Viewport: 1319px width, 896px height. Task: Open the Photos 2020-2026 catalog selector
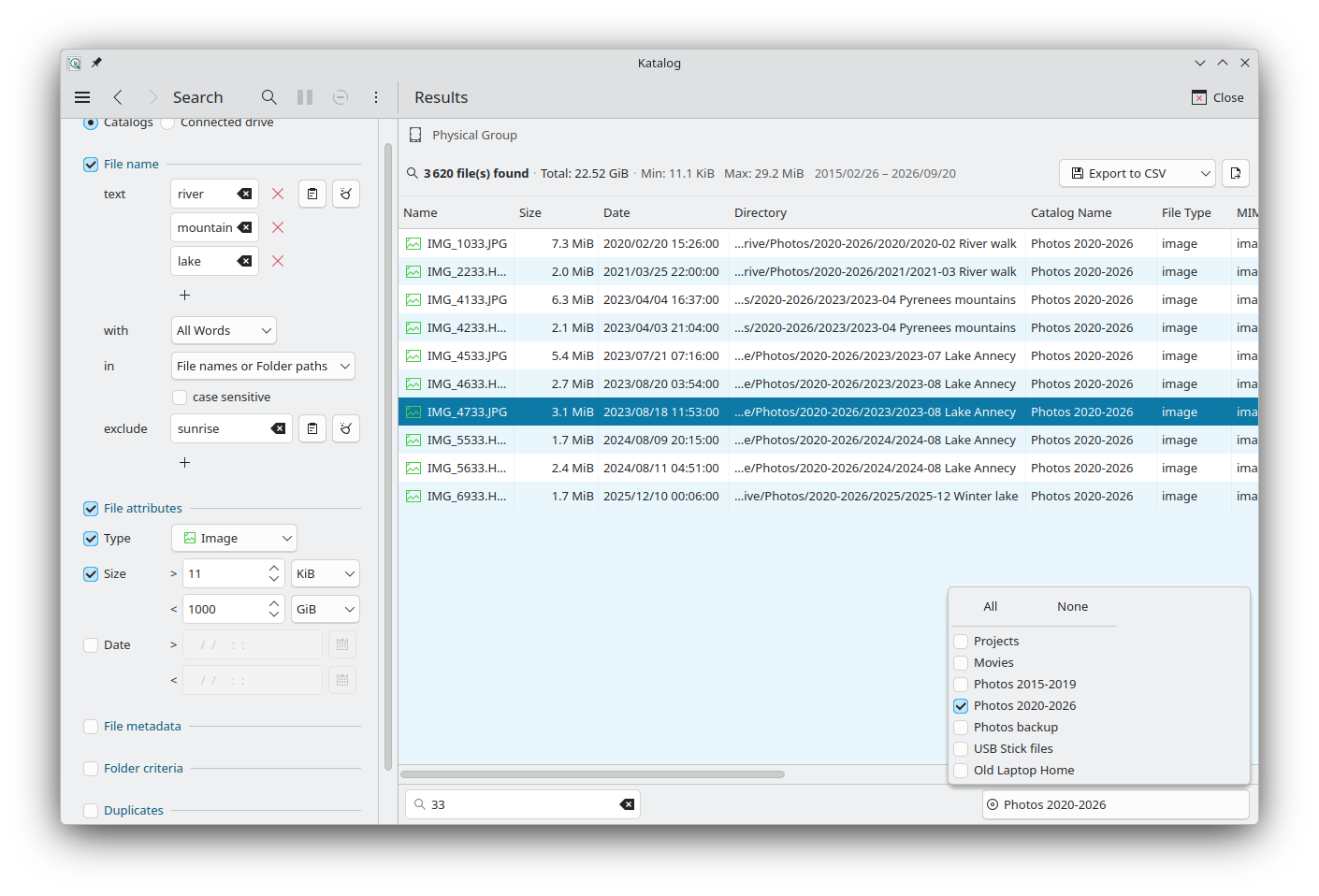(x=1115, y=804)
